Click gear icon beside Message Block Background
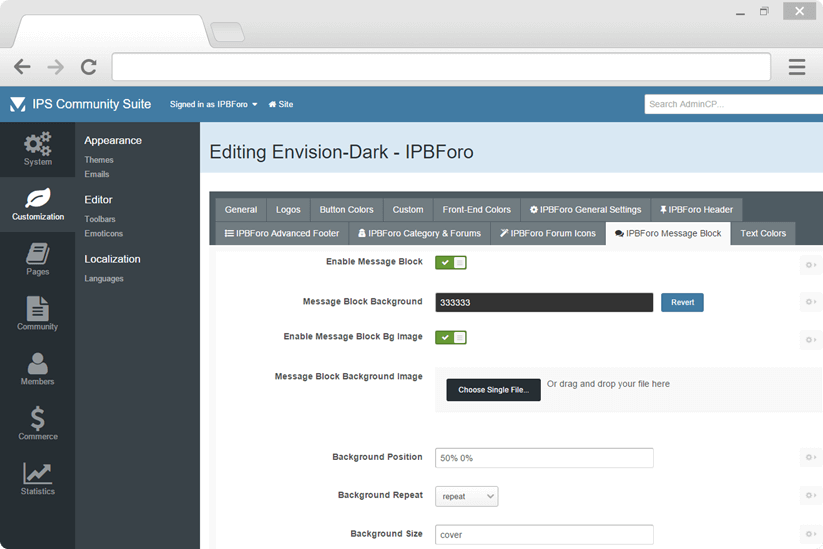Viewport: 823px width, 549px height. (811, 302)
